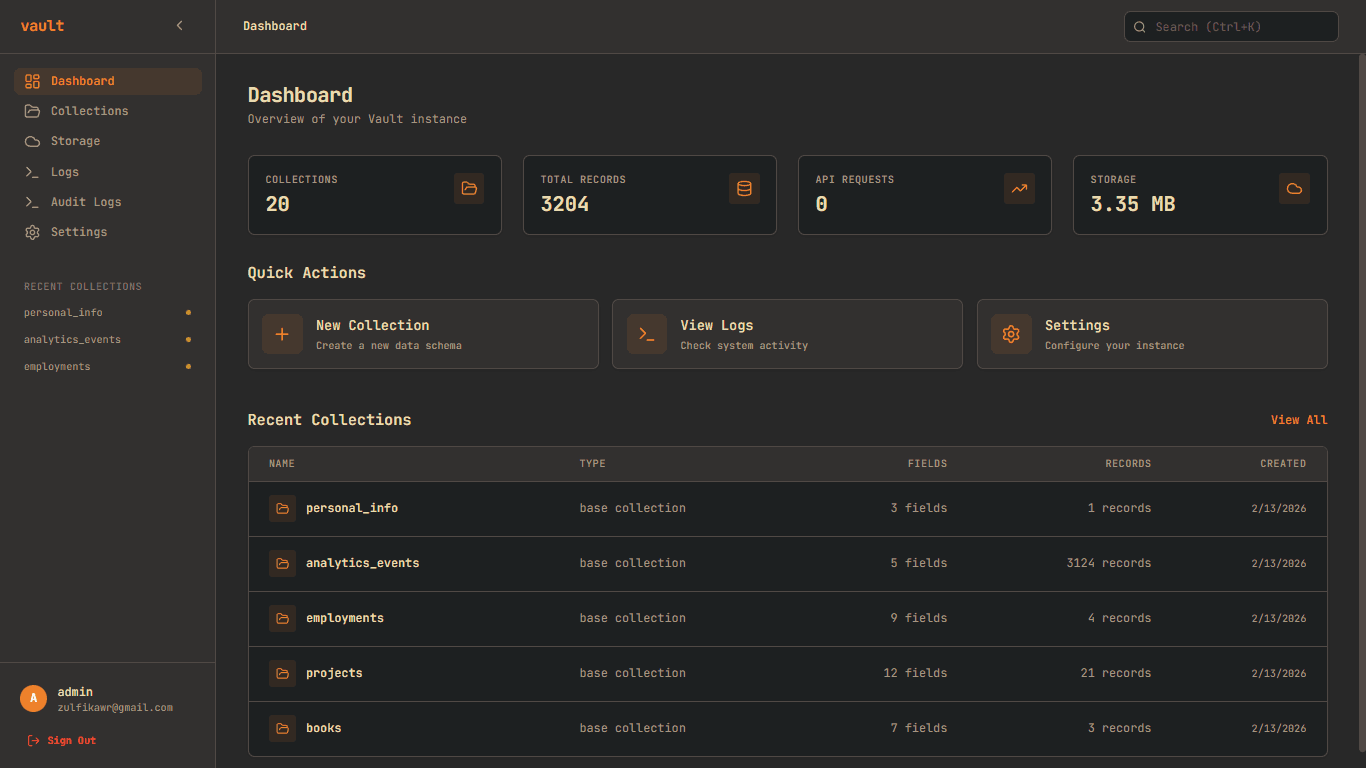
Task: Click the '3124 records' cell
Action: tap(1109, 563)
